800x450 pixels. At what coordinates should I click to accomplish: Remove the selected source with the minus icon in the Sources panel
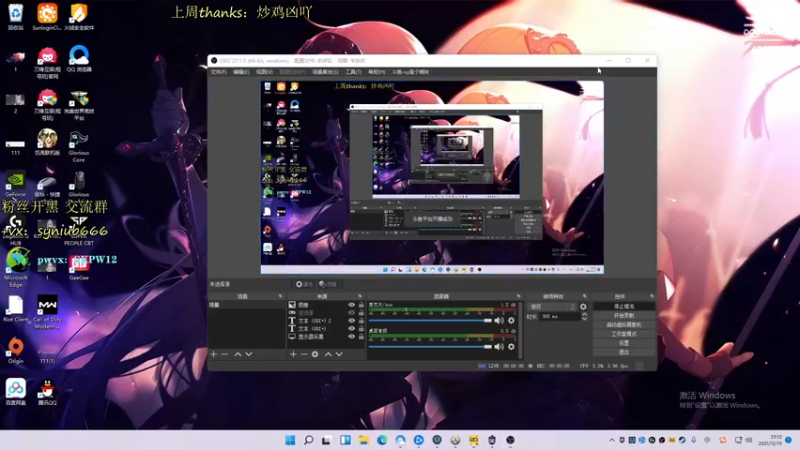click(304, 354)
